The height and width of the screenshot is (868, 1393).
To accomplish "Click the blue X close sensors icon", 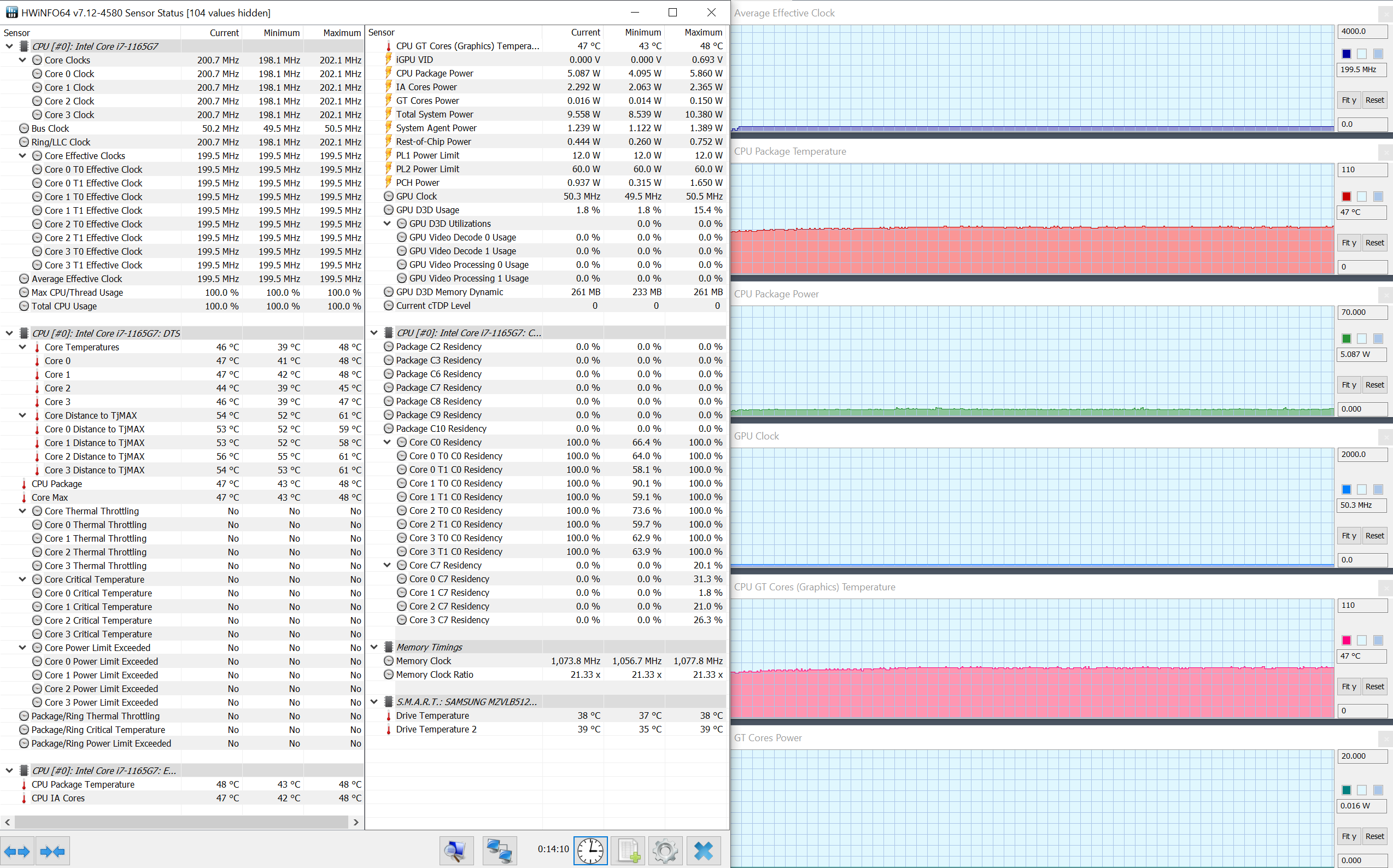I will click(x=704, y=851).
